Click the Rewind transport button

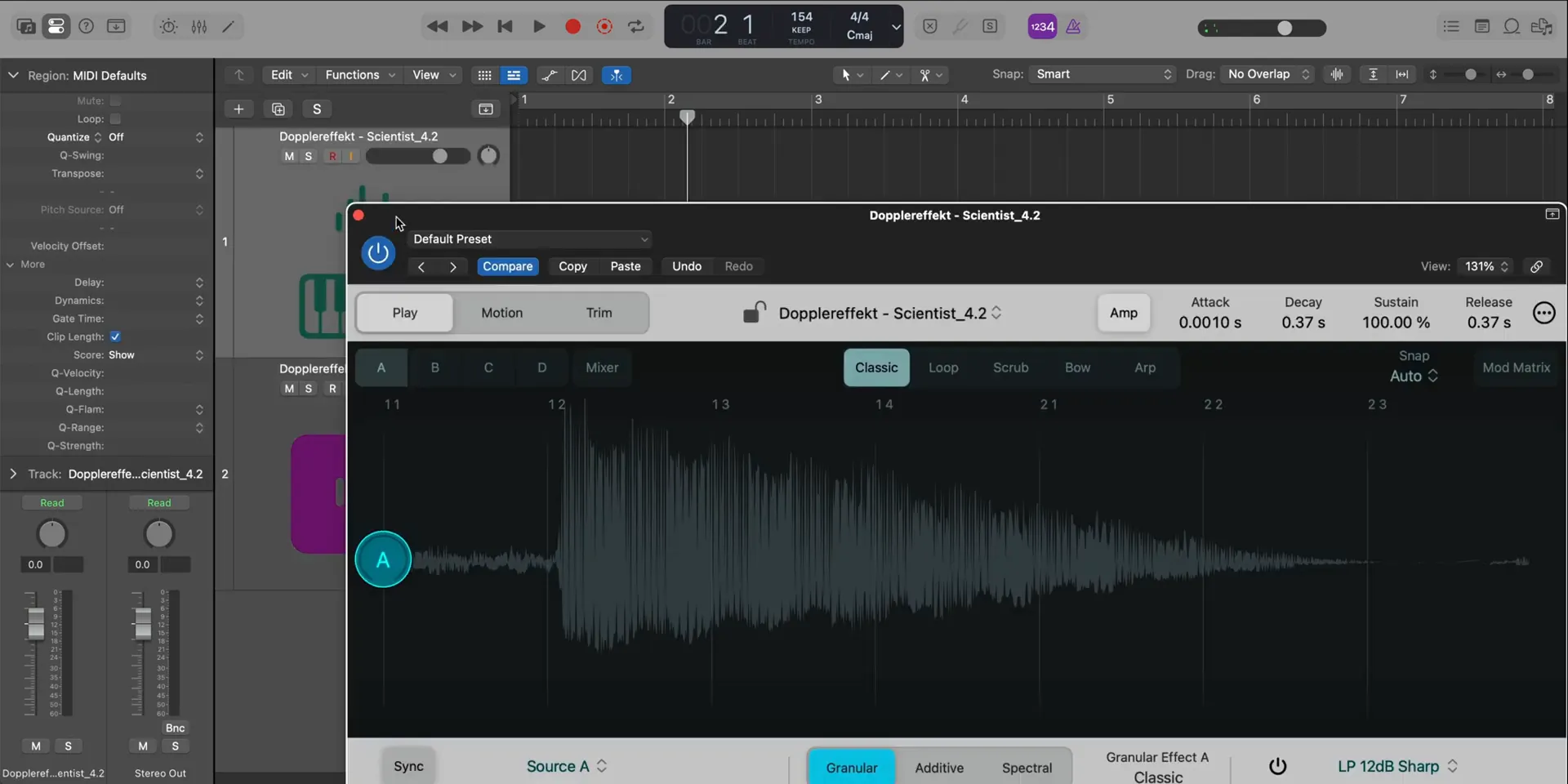tap(438, 26)
